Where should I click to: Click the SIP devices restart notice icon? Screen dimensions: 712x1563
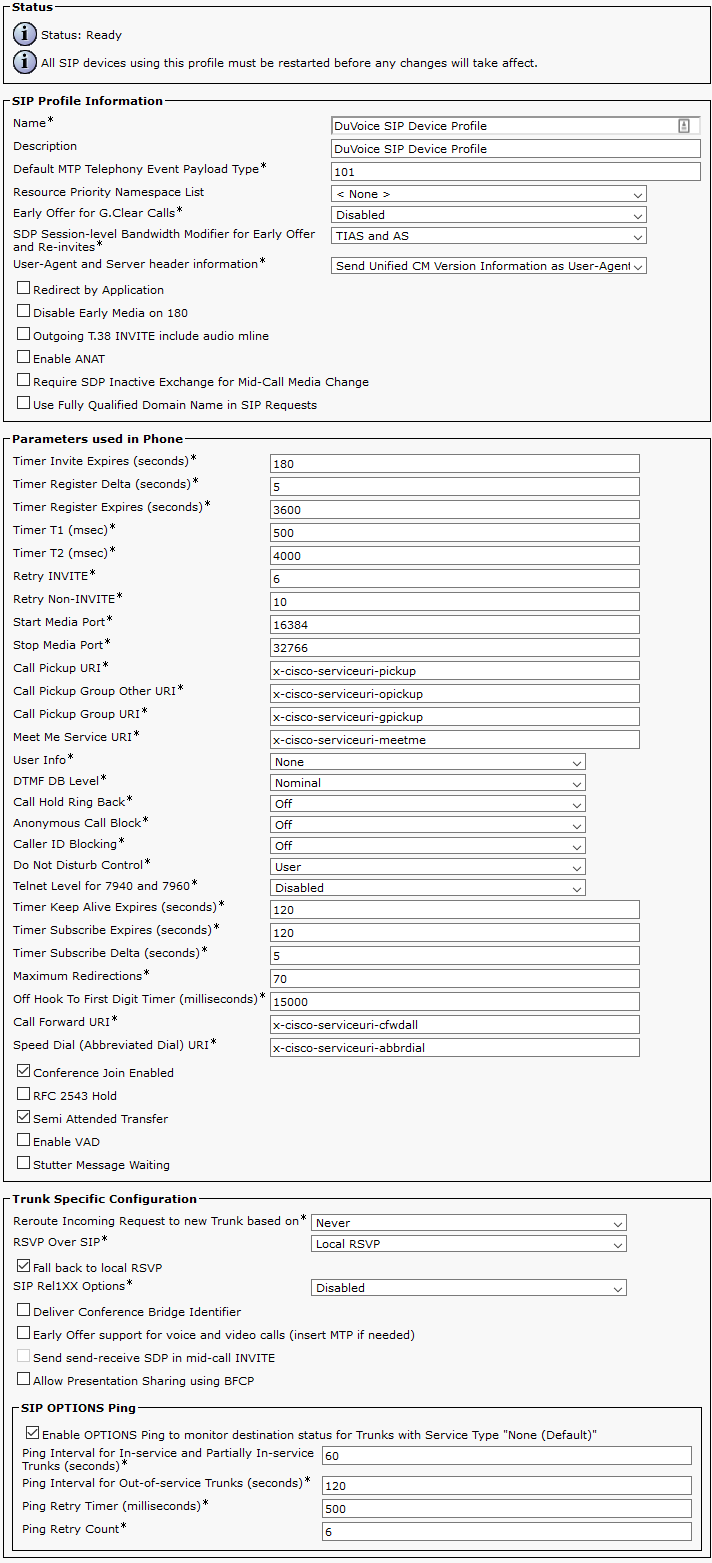point(25,63)
